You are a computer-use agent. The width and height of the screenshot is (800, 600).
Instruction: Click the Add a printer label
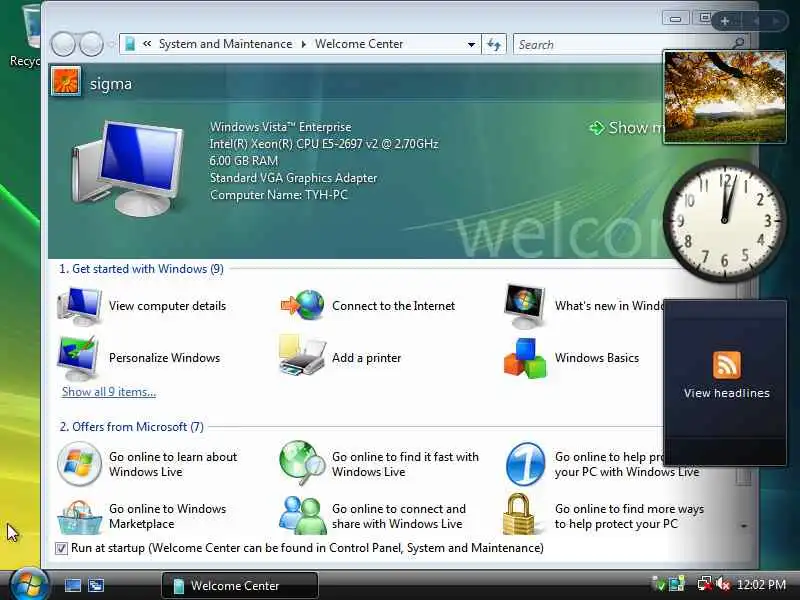366,358
